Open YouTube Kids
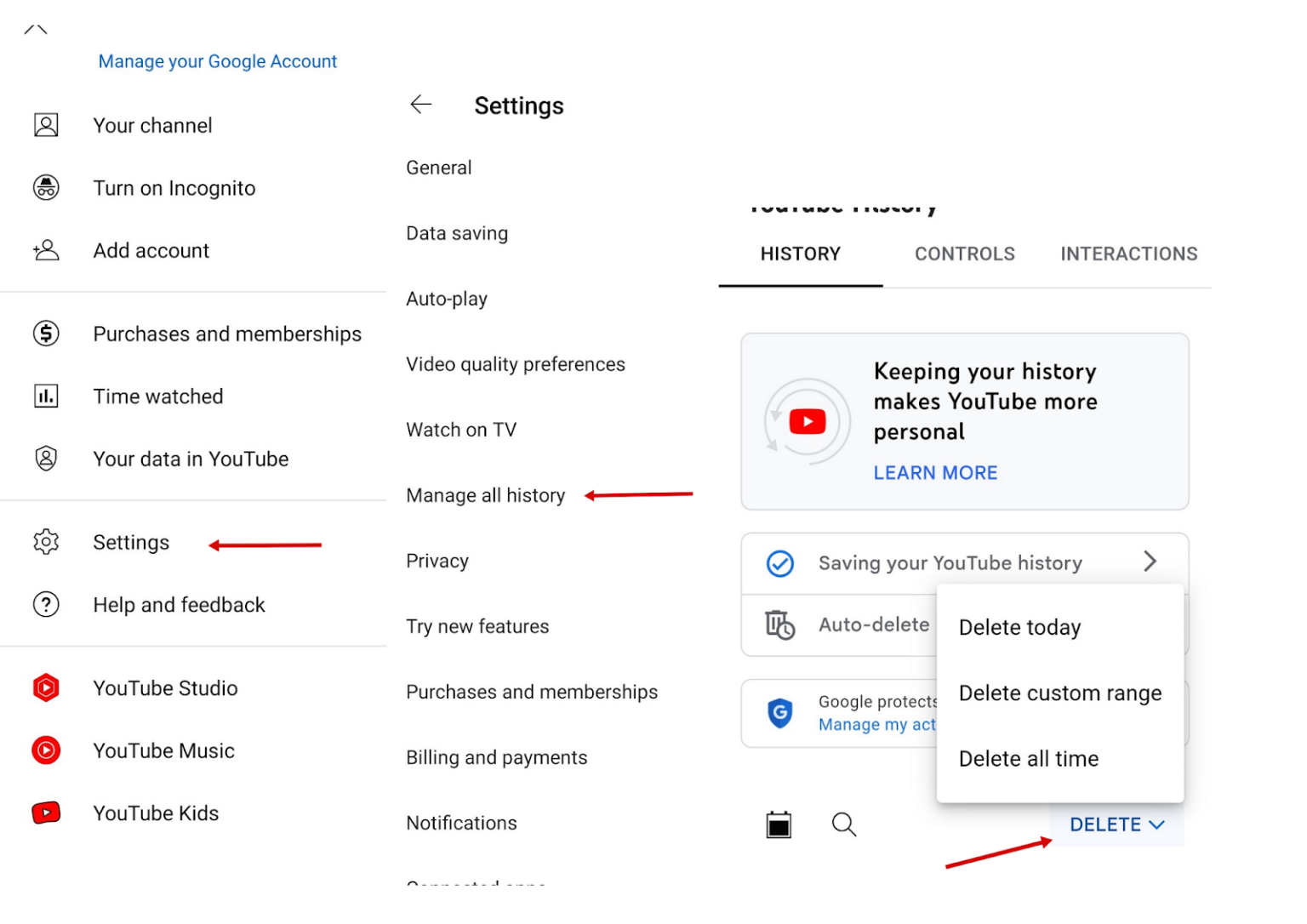1307x924 pixels. pyautogui.click(x=156, y=813)
